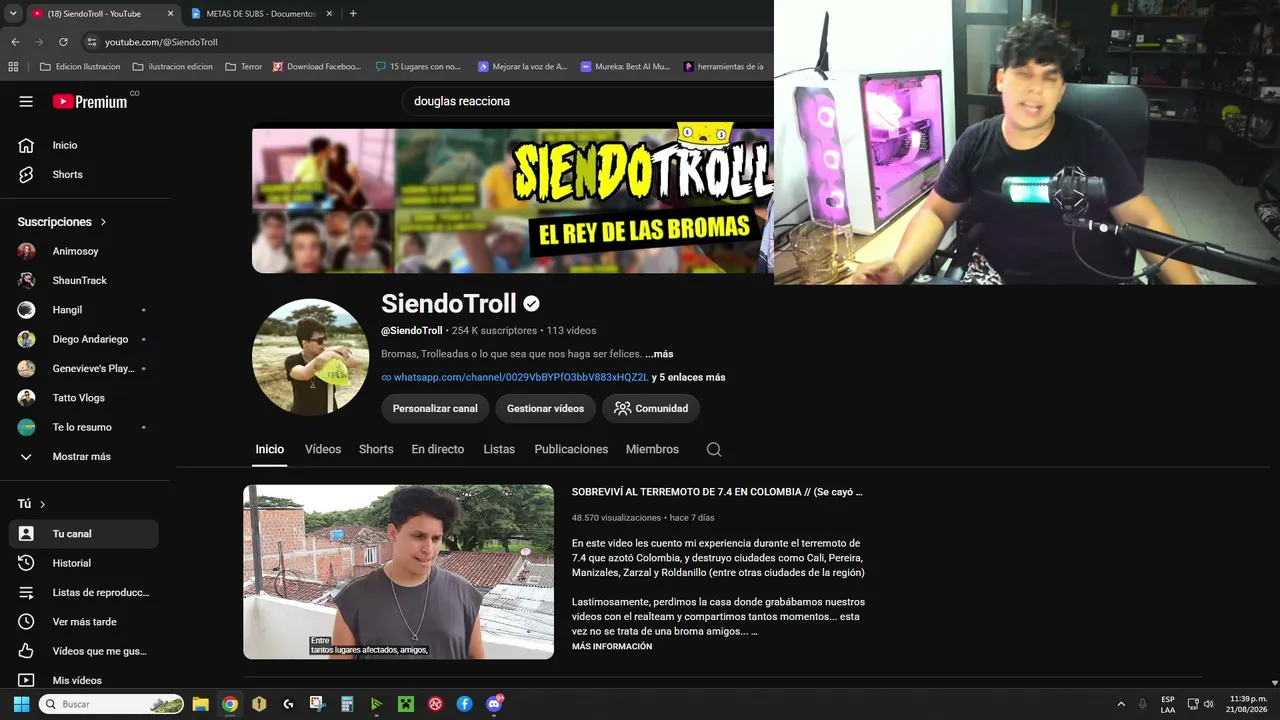This screenshot has width=1280, height=720.
Task: Open the Te lo resumo subscription
Action: click(x=84, y=427)
